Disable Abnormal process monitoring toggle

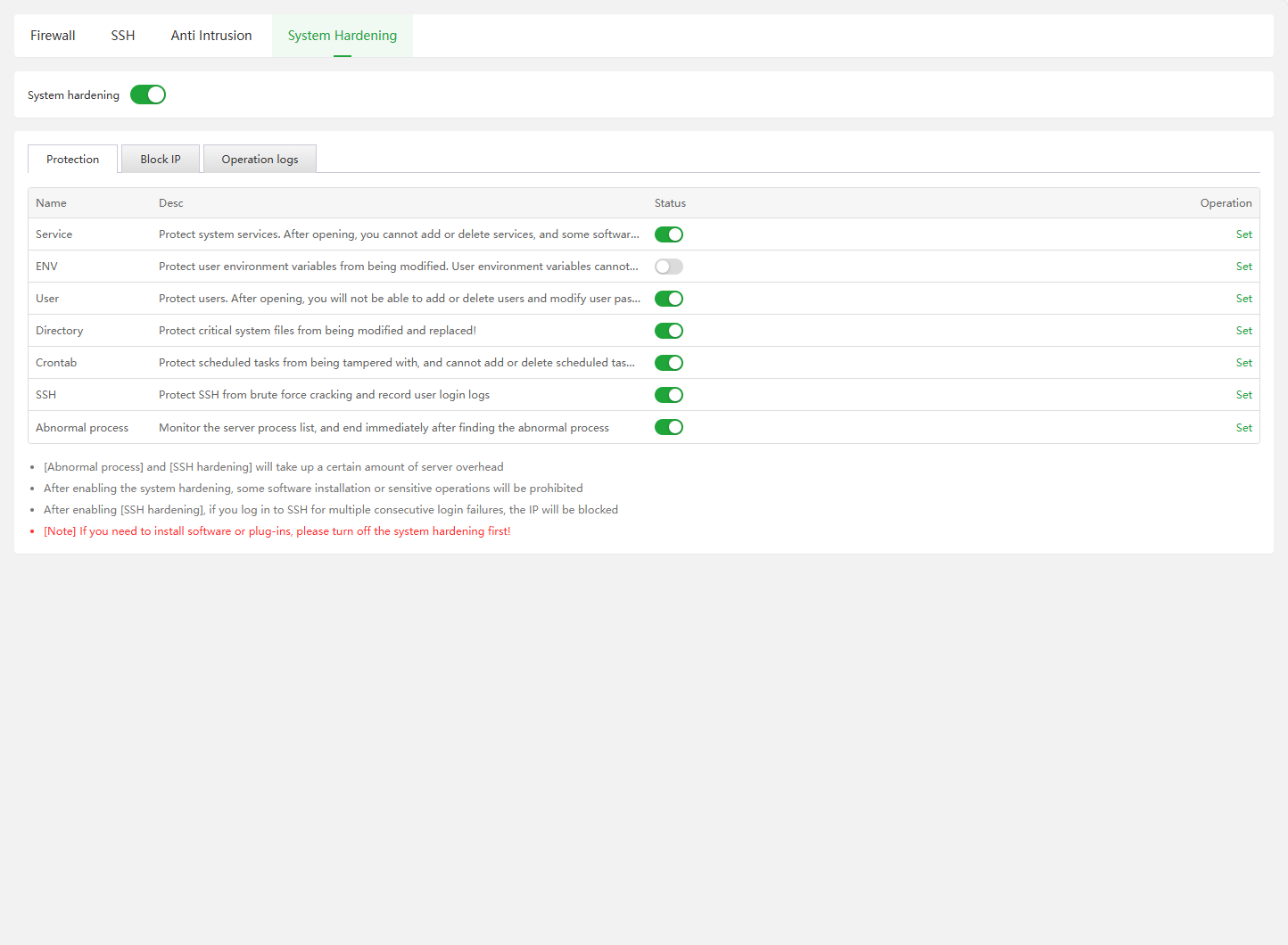point(668,427)
